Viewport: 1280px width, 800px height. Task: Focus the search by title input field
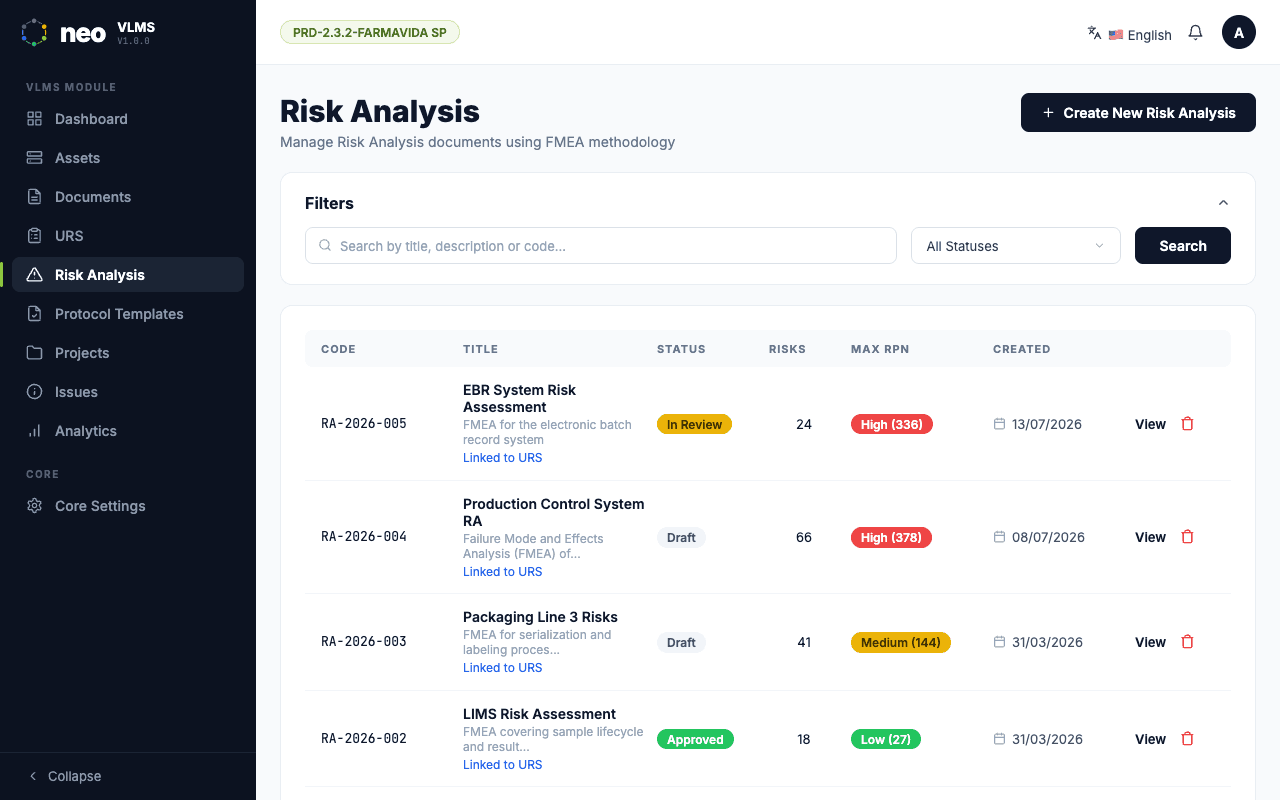(601, 246)
